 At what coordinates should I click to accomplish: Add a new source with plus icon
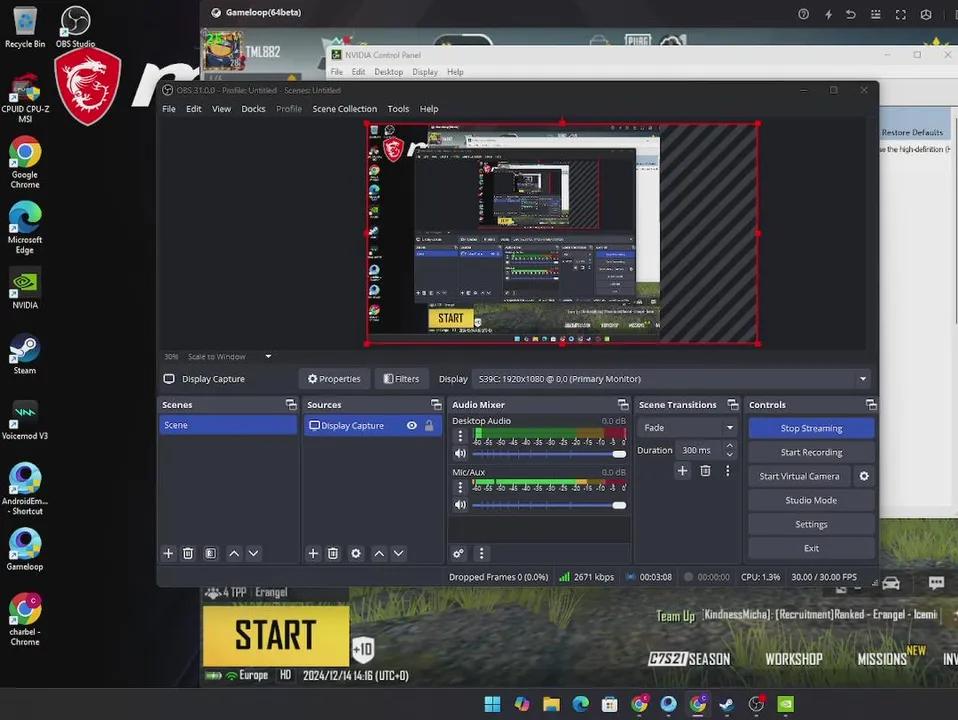point(313,553)
